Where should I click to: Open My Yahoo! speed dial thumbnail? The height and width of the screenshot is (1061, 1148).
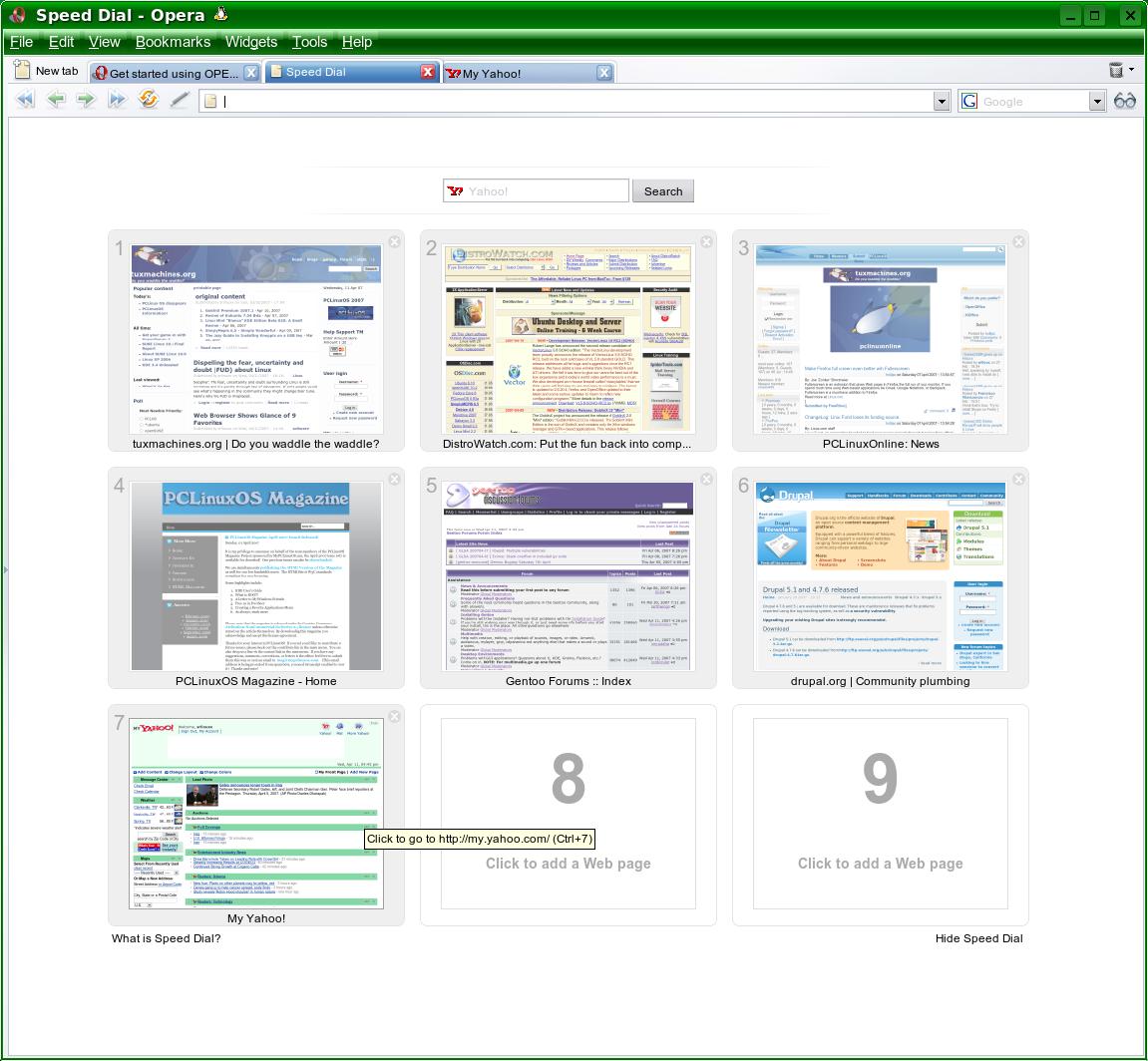(x=256, y=814)
